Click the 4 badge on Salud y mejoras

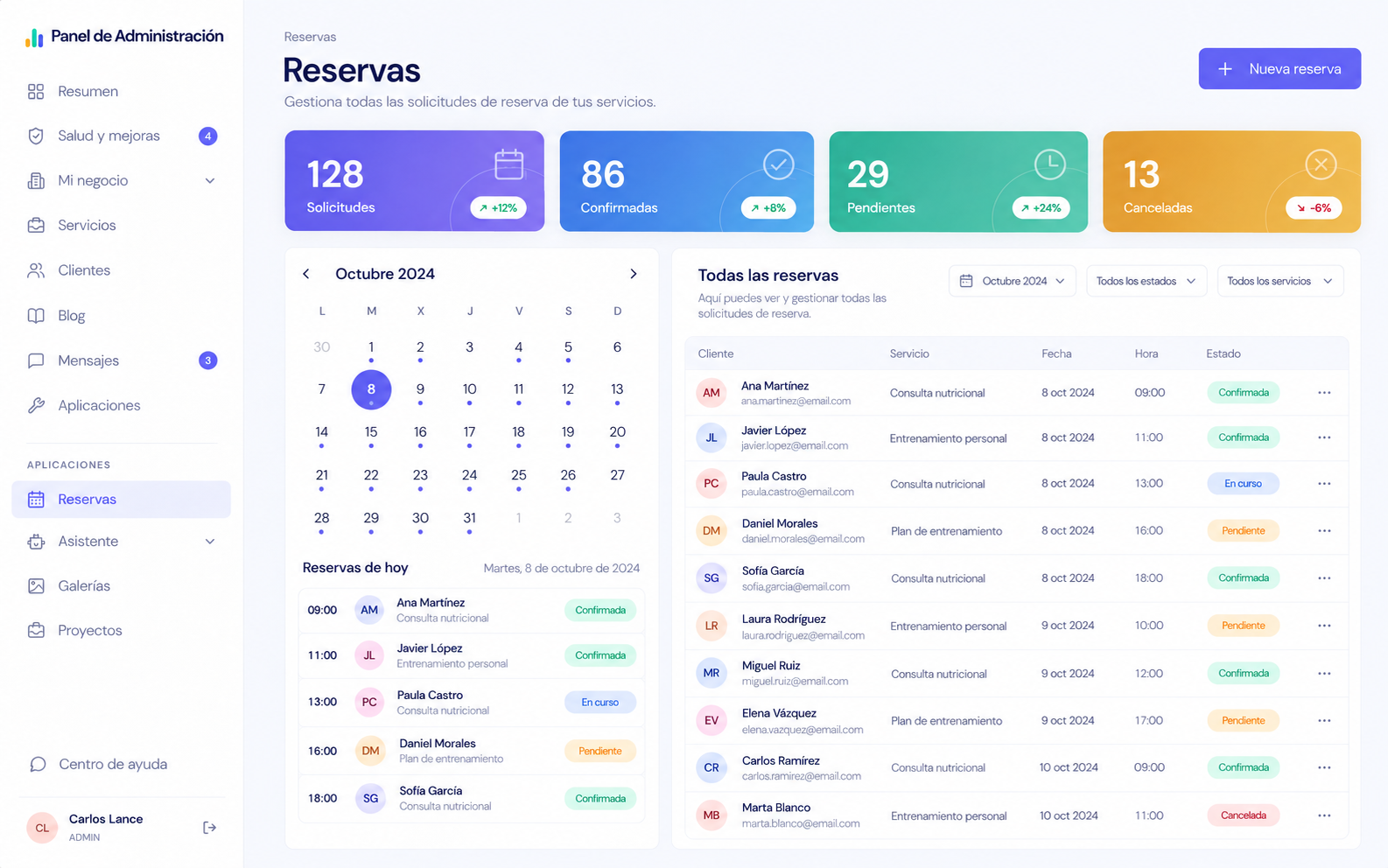[x=207, y=136]
